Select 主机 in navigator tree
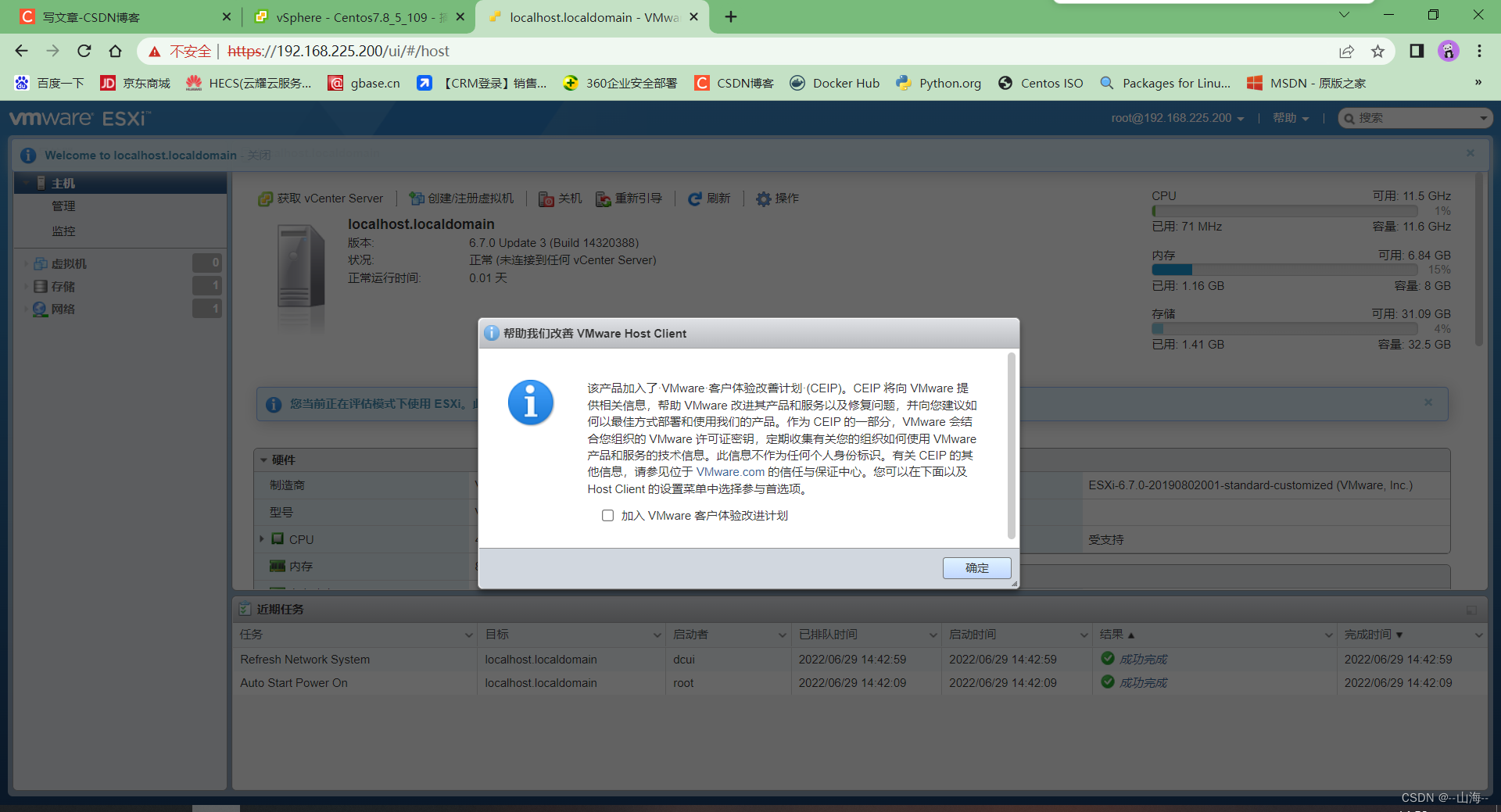The image size is (1501, 812). pos(121,183)
